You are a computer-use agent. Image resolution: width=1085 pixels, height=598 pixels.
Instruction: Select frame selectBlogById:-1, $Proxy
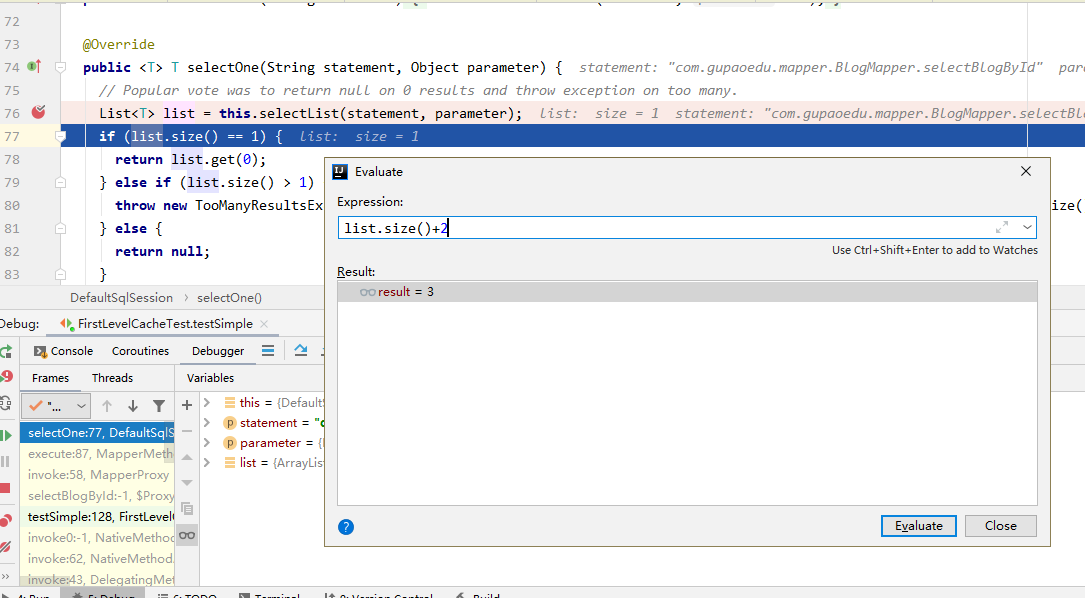pyautogui.click(x=97, y=496)
